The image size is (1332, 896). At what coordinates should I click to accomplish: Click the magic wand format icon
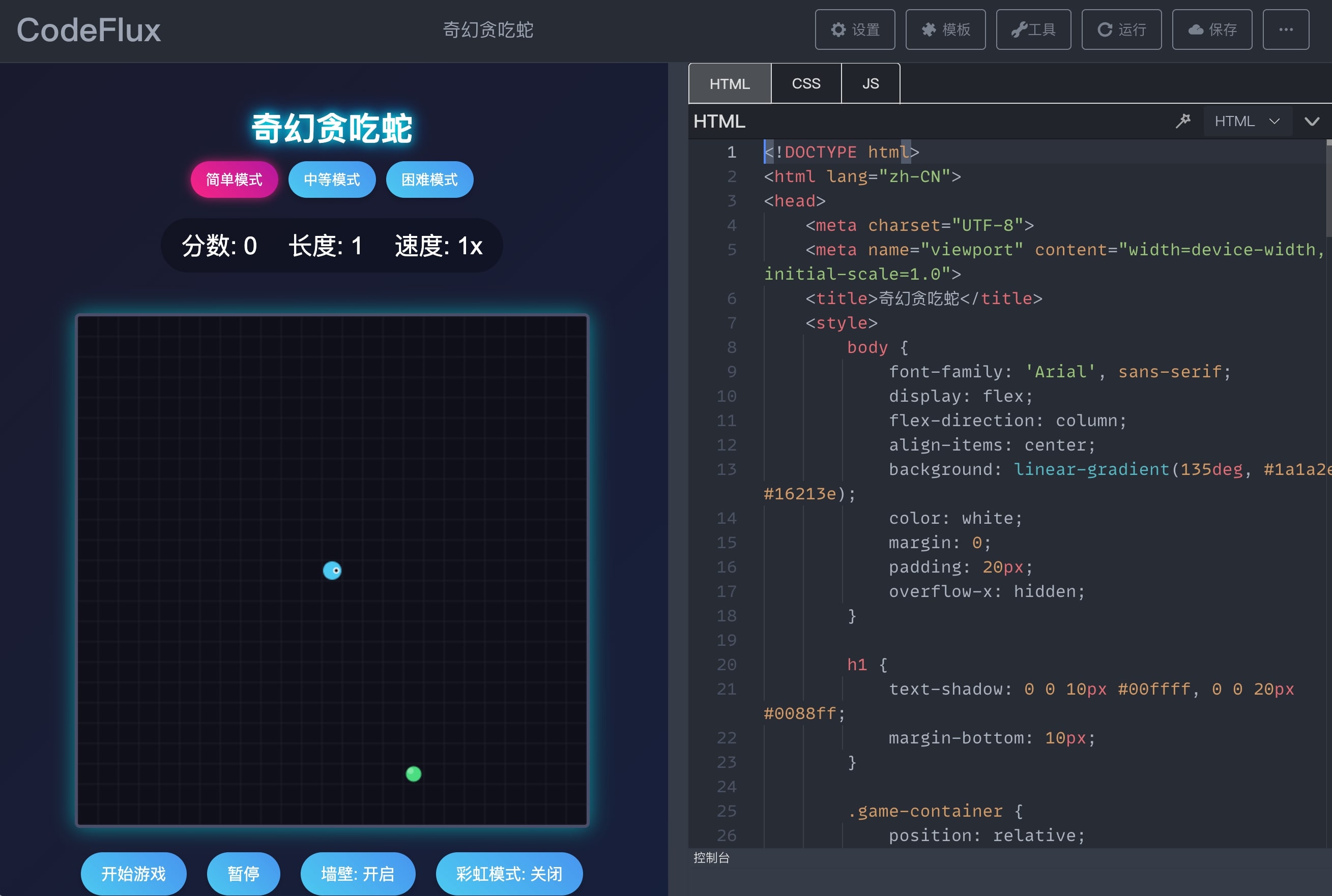[x=1183, y=121]
